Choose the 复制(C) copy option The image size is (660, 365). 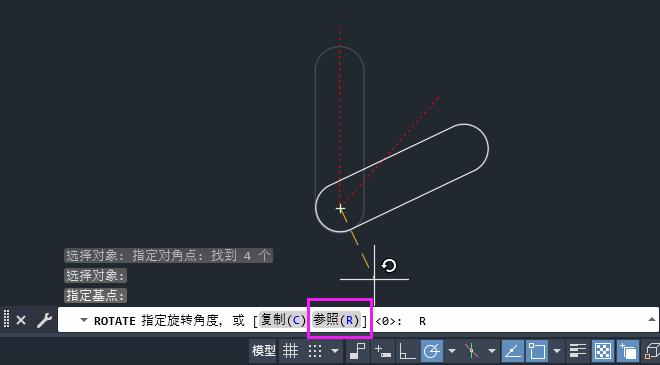point(282,320)
